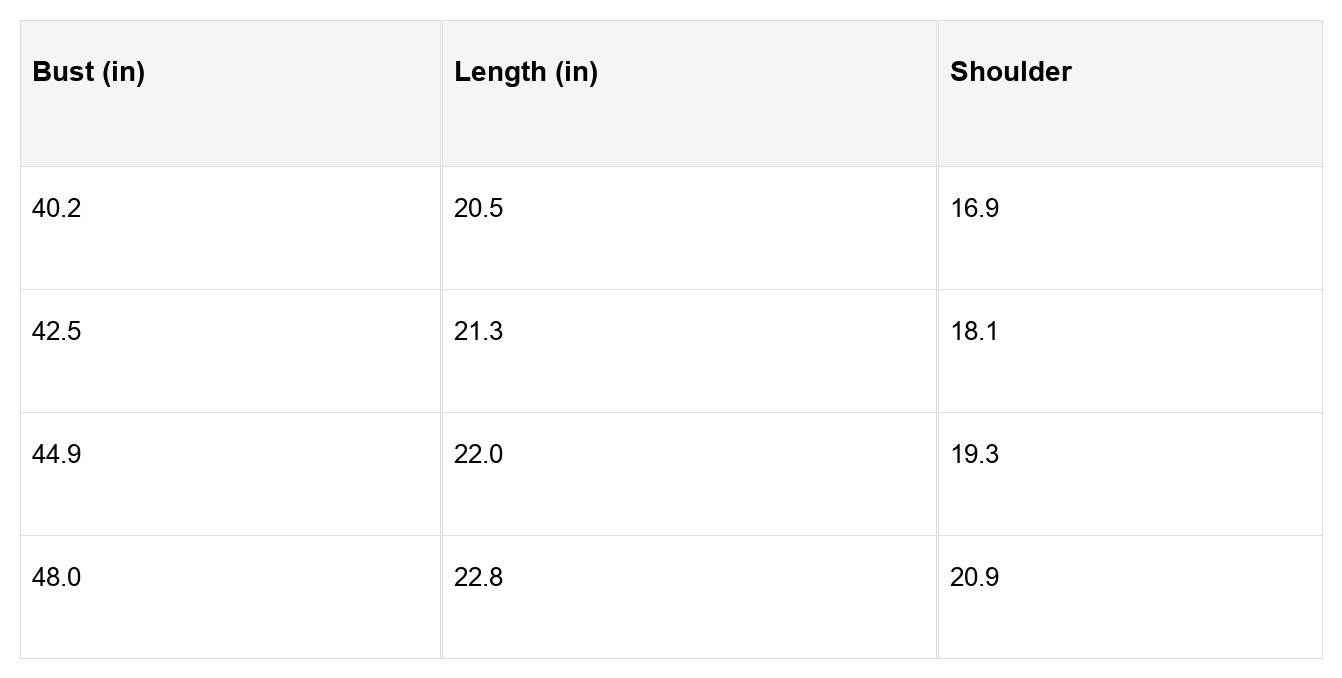This screenshot has width=1342, height=678.
Task: Click the smallest shoulder measurement cell
Action: 975,208
